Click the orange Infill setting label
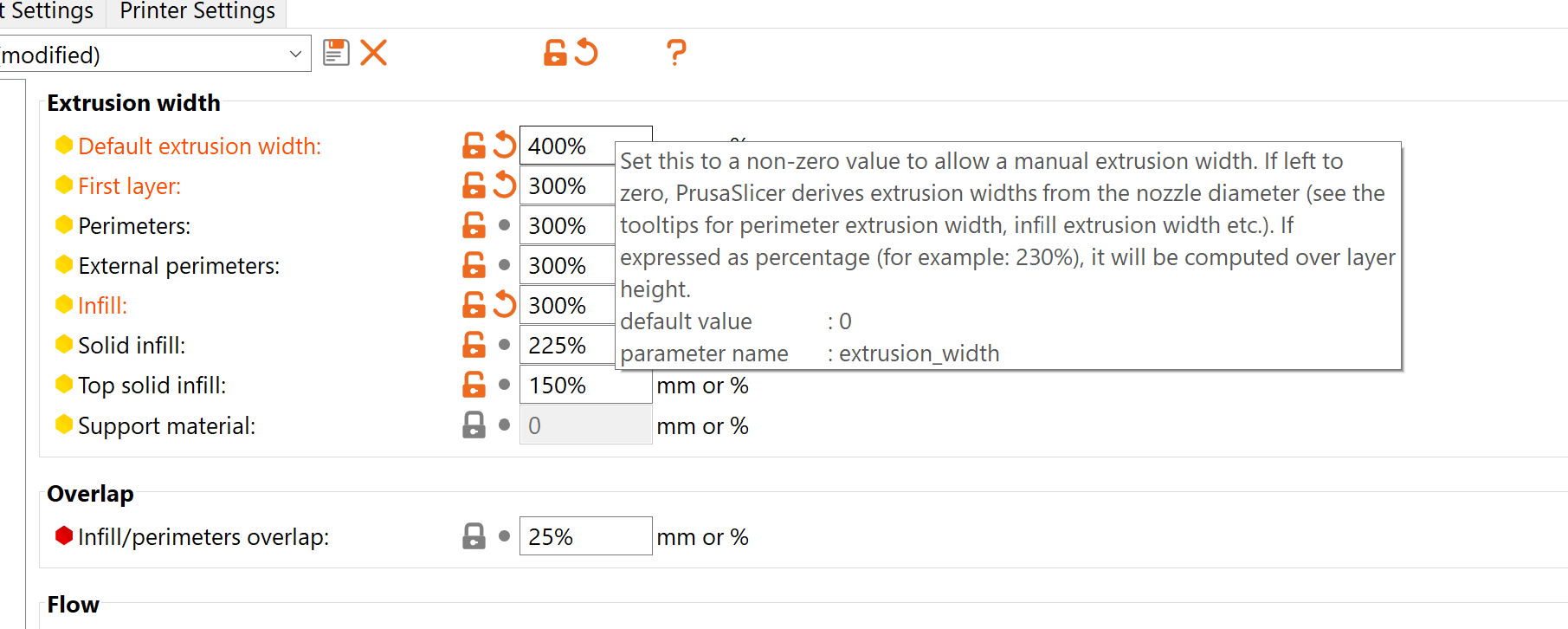This screenshot has width=1568, height=629. coord(102,305)
